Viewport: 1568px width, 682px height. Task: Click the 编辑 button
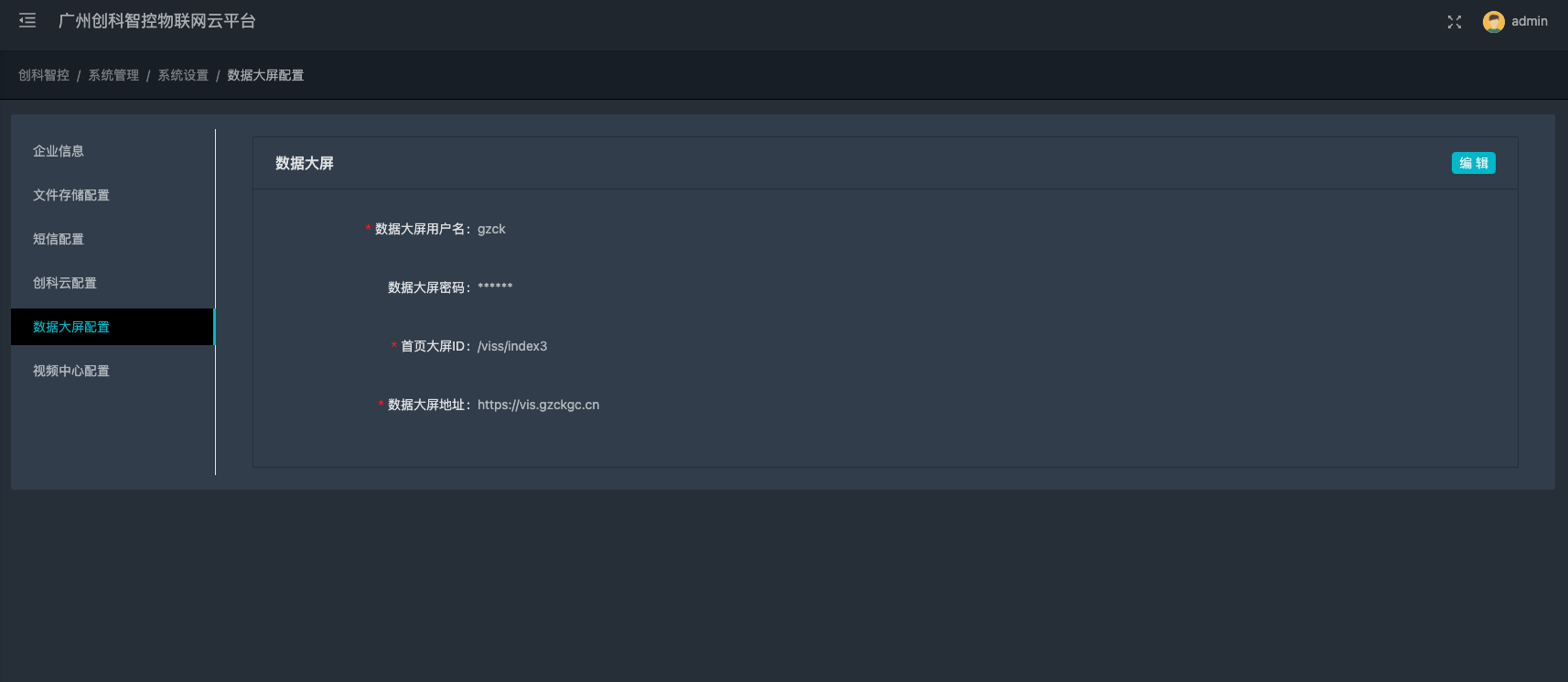(1473, 163)
